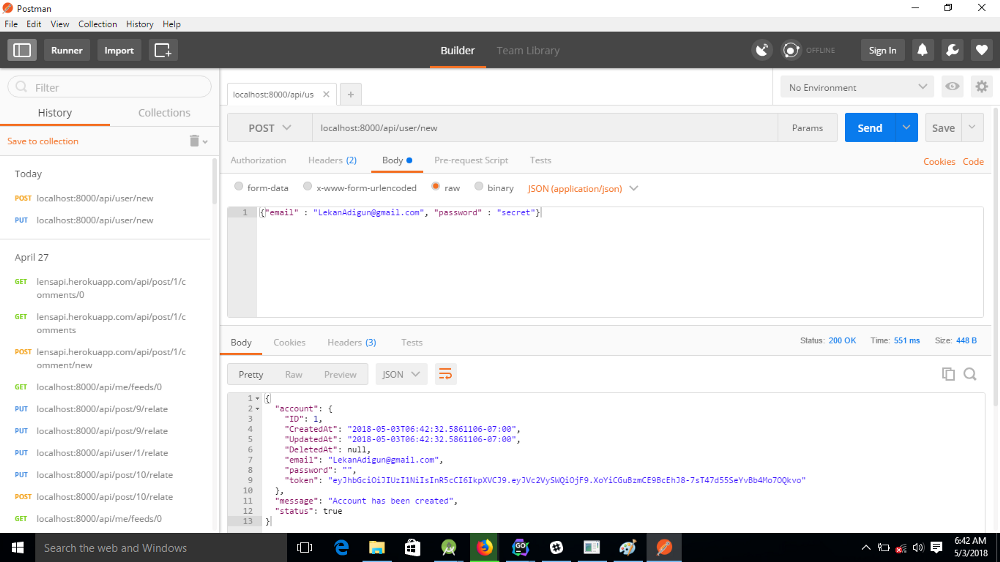Click the Import button
Viewport: 1000px width, 562px height.
pos(119,50)
